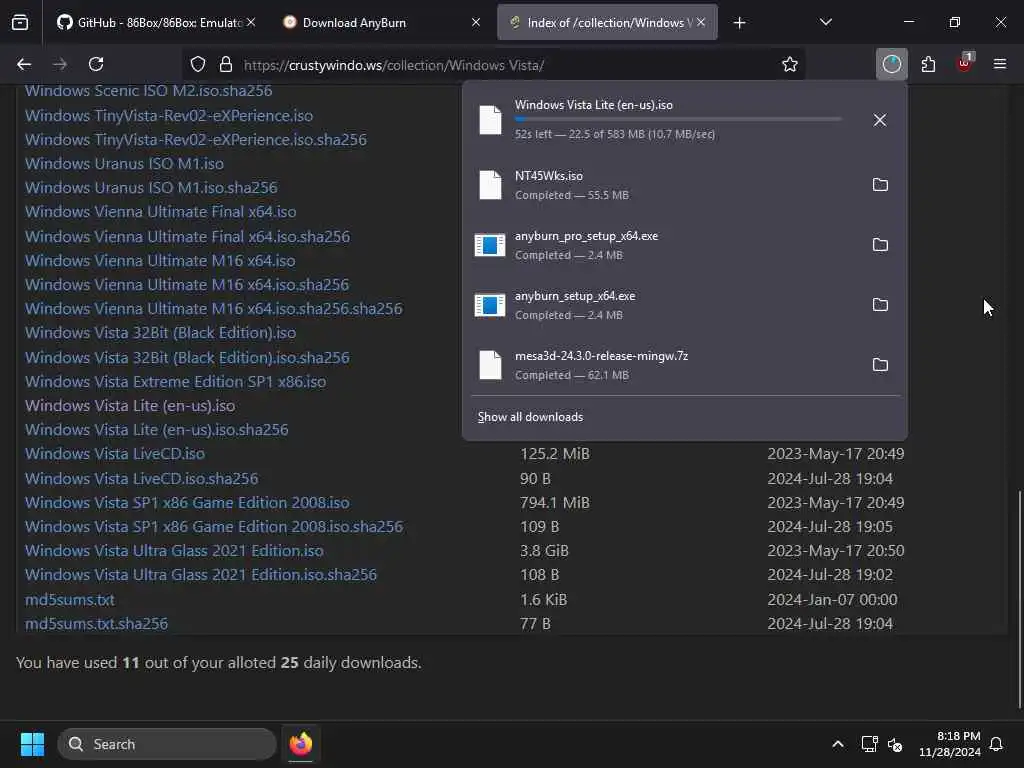1024x768 pixels.
Task: Open the tracking protection shield icon
Action: pos(198,64)
